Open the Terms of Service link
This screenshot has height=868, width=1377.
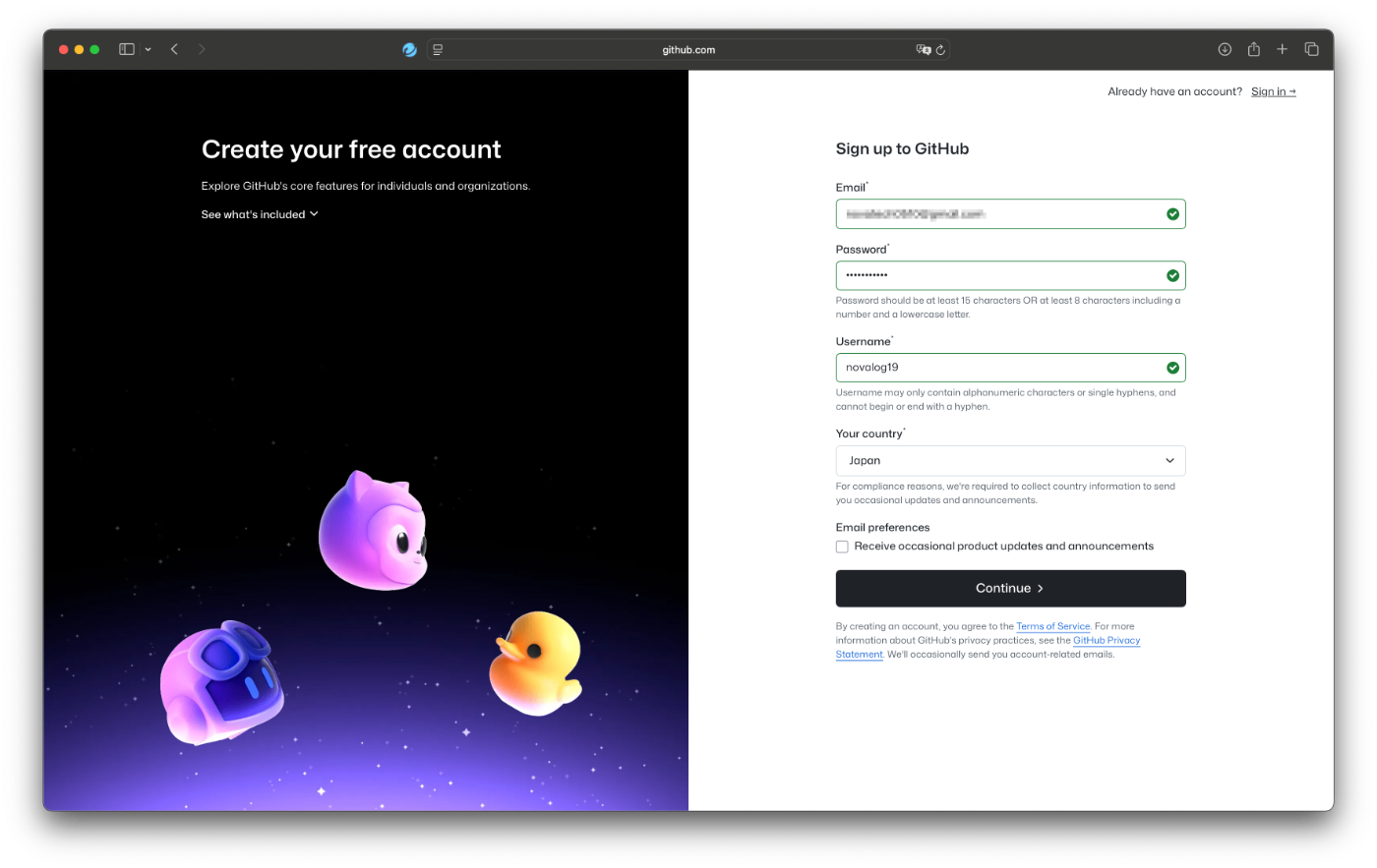(1052, 626)
